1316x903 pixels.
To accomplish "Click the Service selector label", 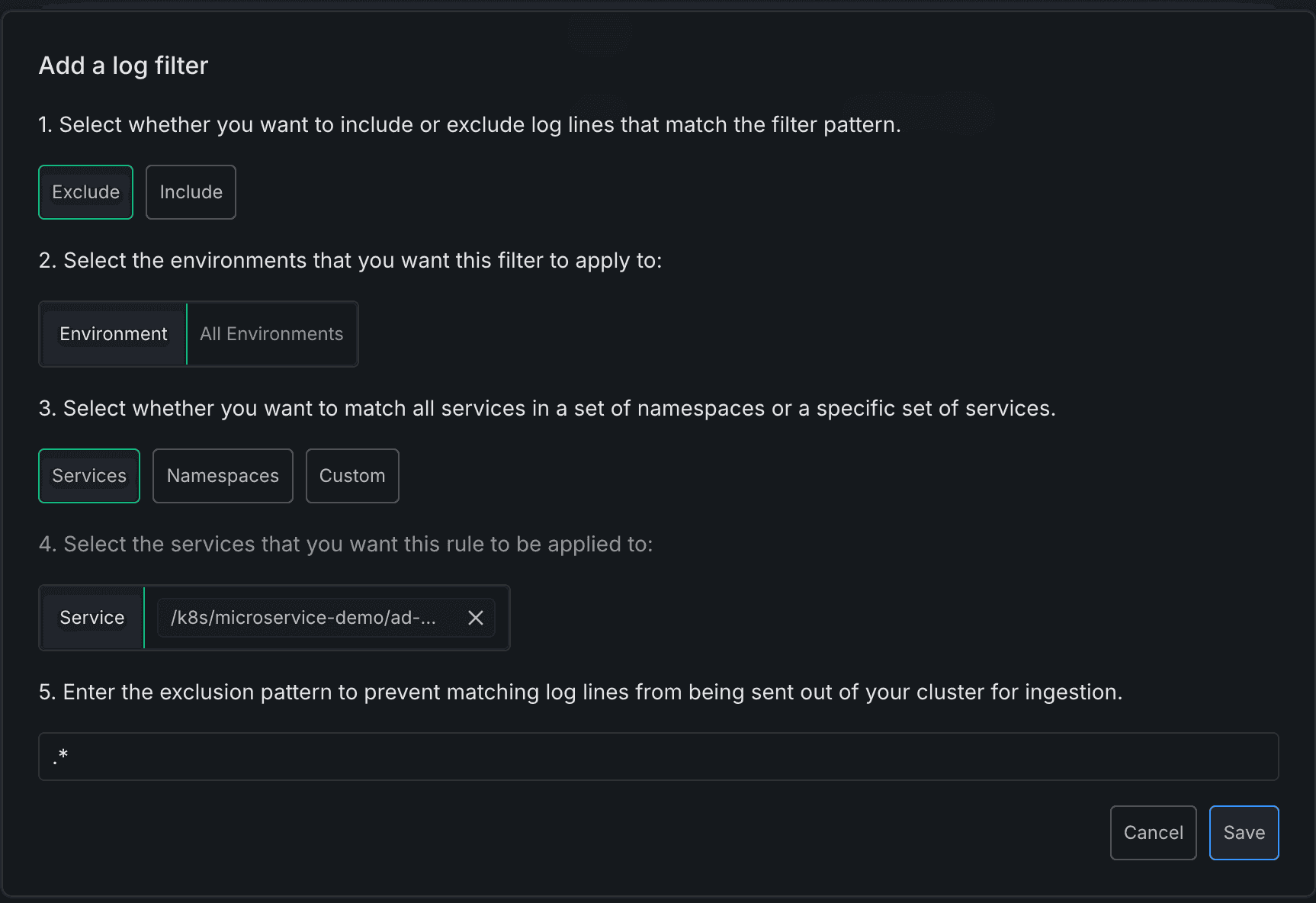I will coord(92,618).
